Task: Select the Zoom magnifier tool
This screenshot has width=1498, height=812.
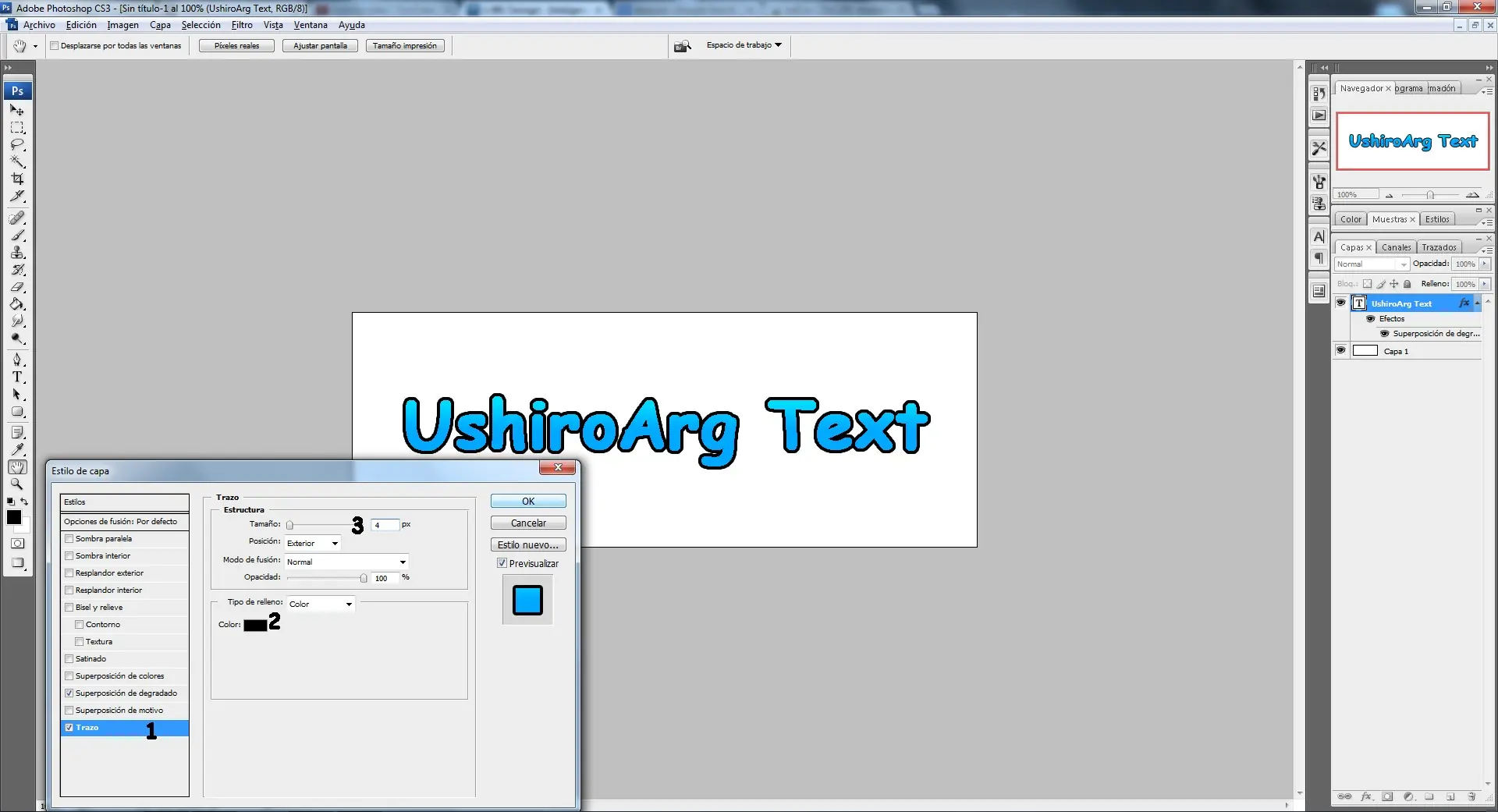Action: coord(17,484)
